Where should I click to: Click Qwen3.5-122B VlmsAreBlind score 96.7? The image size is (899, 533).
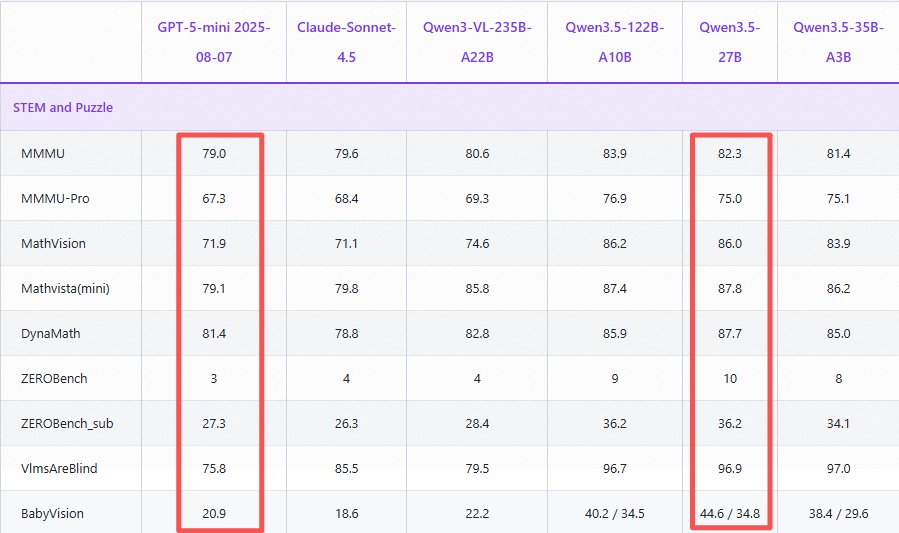(x=615, y=468)
